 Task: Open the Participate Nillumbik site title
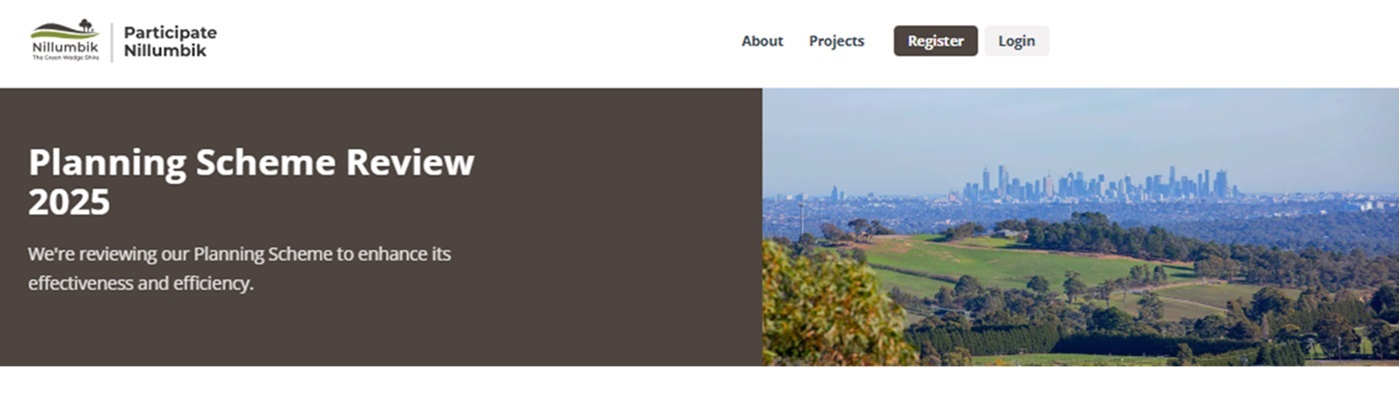click(170, 41)
